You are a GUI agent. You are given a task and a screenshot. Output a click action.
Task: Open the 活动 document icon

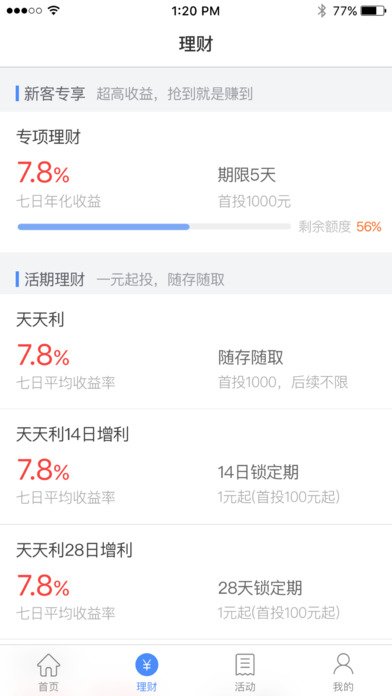[x=245, y=665]
